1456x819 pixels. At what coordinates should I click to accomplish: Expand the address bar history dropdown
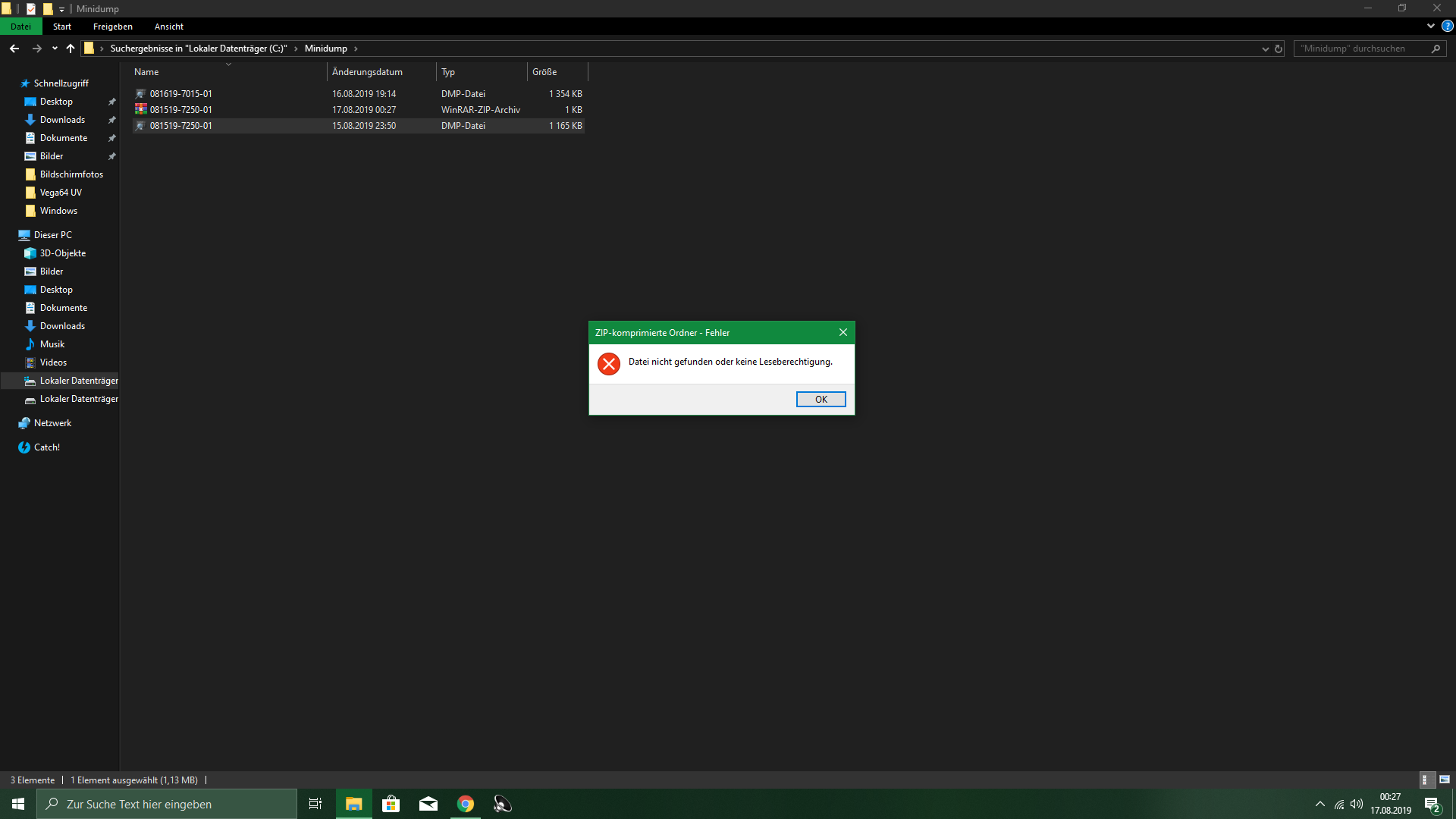(1265, 49)
